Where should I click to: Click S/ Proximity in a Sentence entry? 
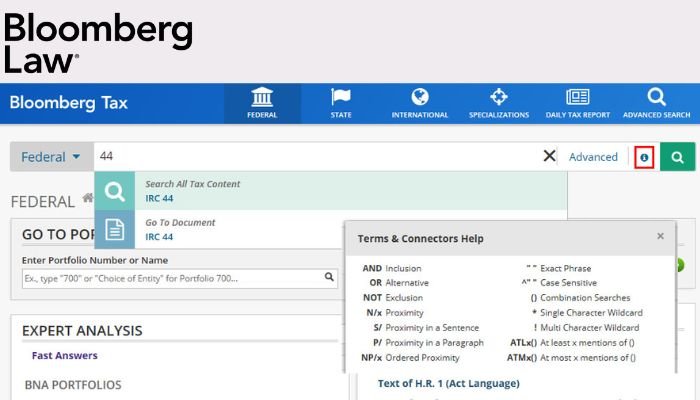pyautogui.click(x=426, y=328)
